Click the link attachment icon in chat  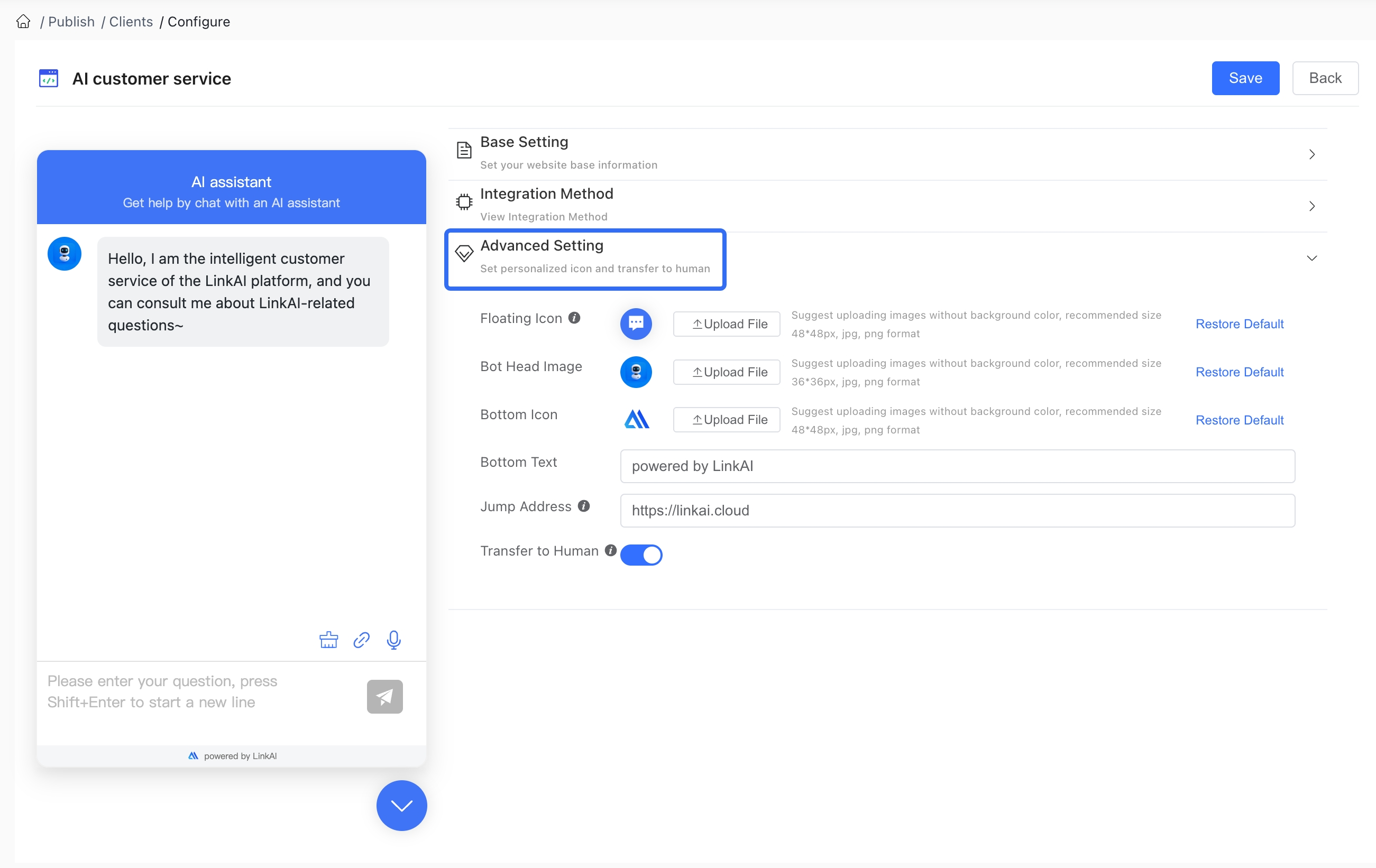(361, 640)
